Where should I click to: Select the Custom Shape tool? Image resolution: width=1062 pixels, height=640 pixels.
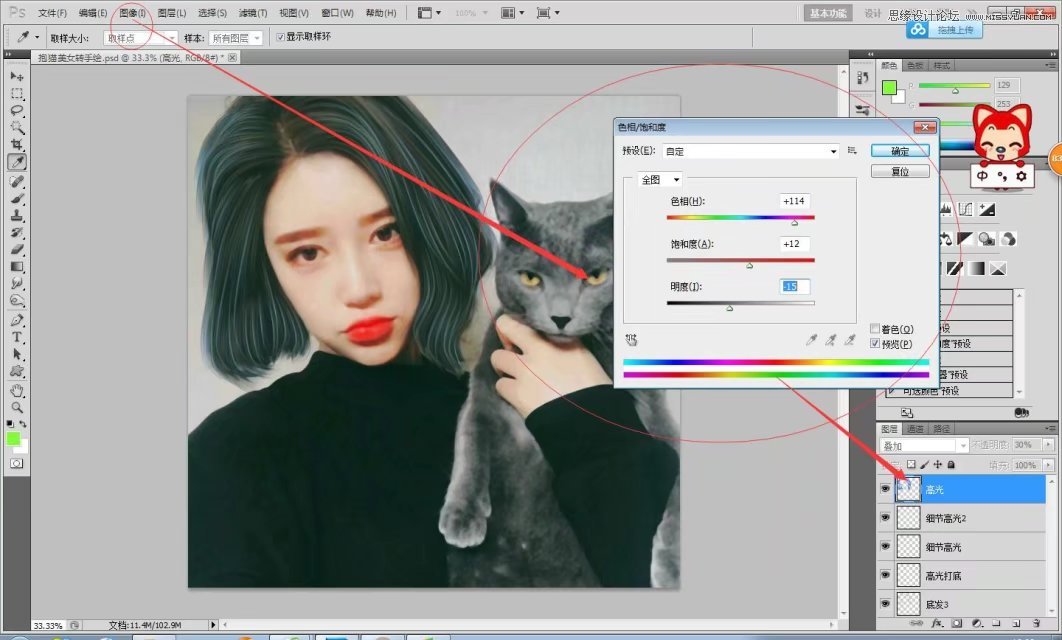coord(17,371)
